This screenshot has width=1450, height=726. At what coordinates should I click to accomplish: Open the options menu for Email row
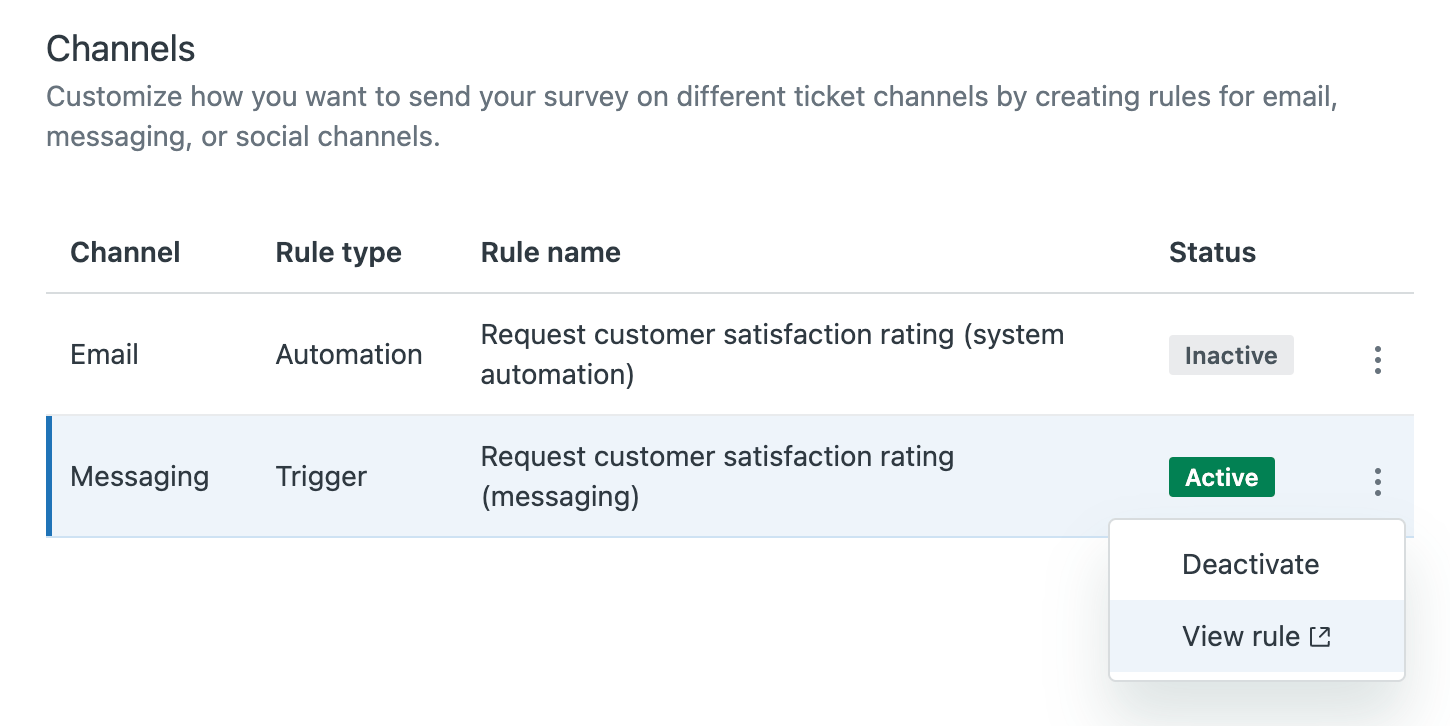(x=1377, y=360)
